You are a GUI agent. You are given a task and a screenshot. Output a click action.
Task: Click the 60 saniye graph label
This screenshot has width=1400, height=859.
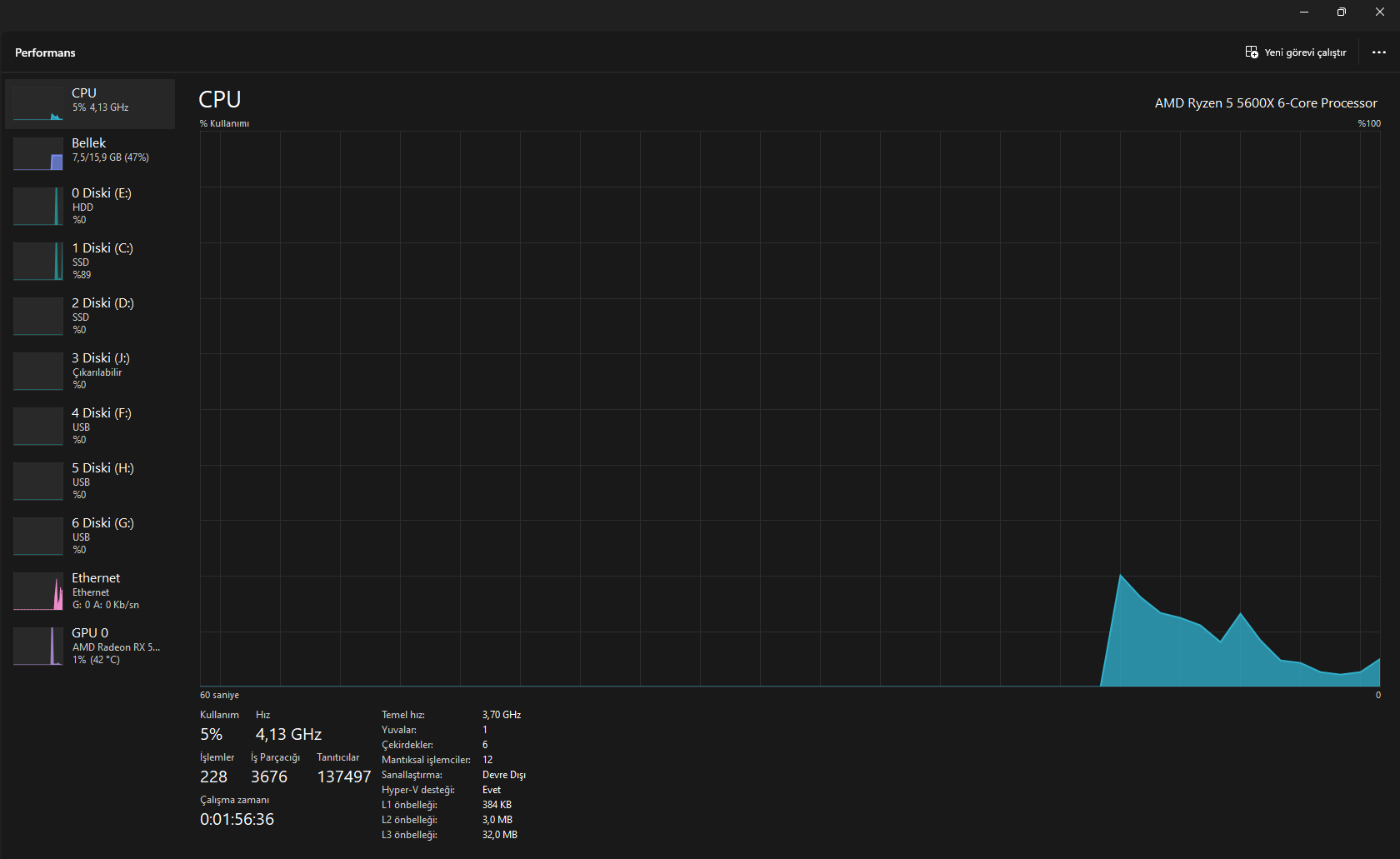pos(219,695)
